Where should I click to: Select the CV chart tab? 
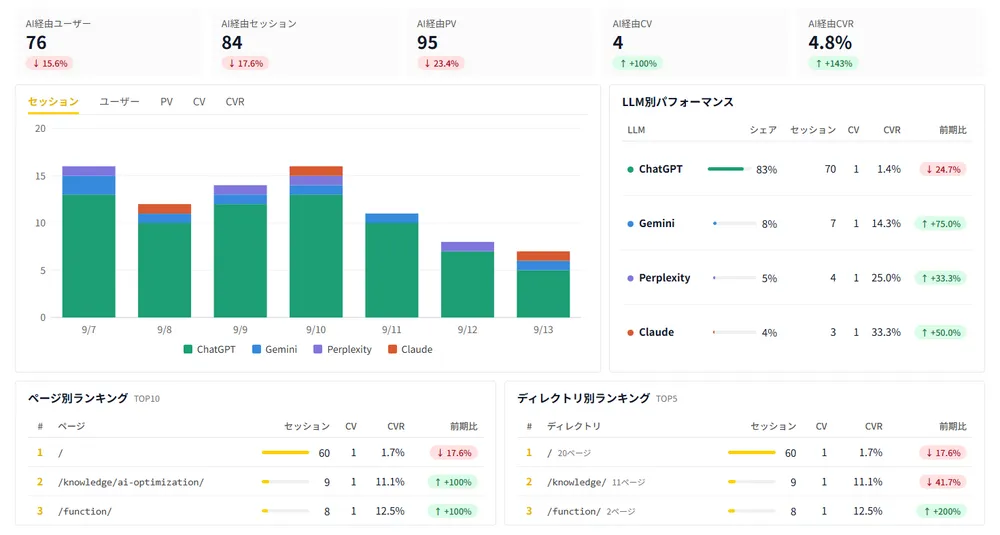199,101
